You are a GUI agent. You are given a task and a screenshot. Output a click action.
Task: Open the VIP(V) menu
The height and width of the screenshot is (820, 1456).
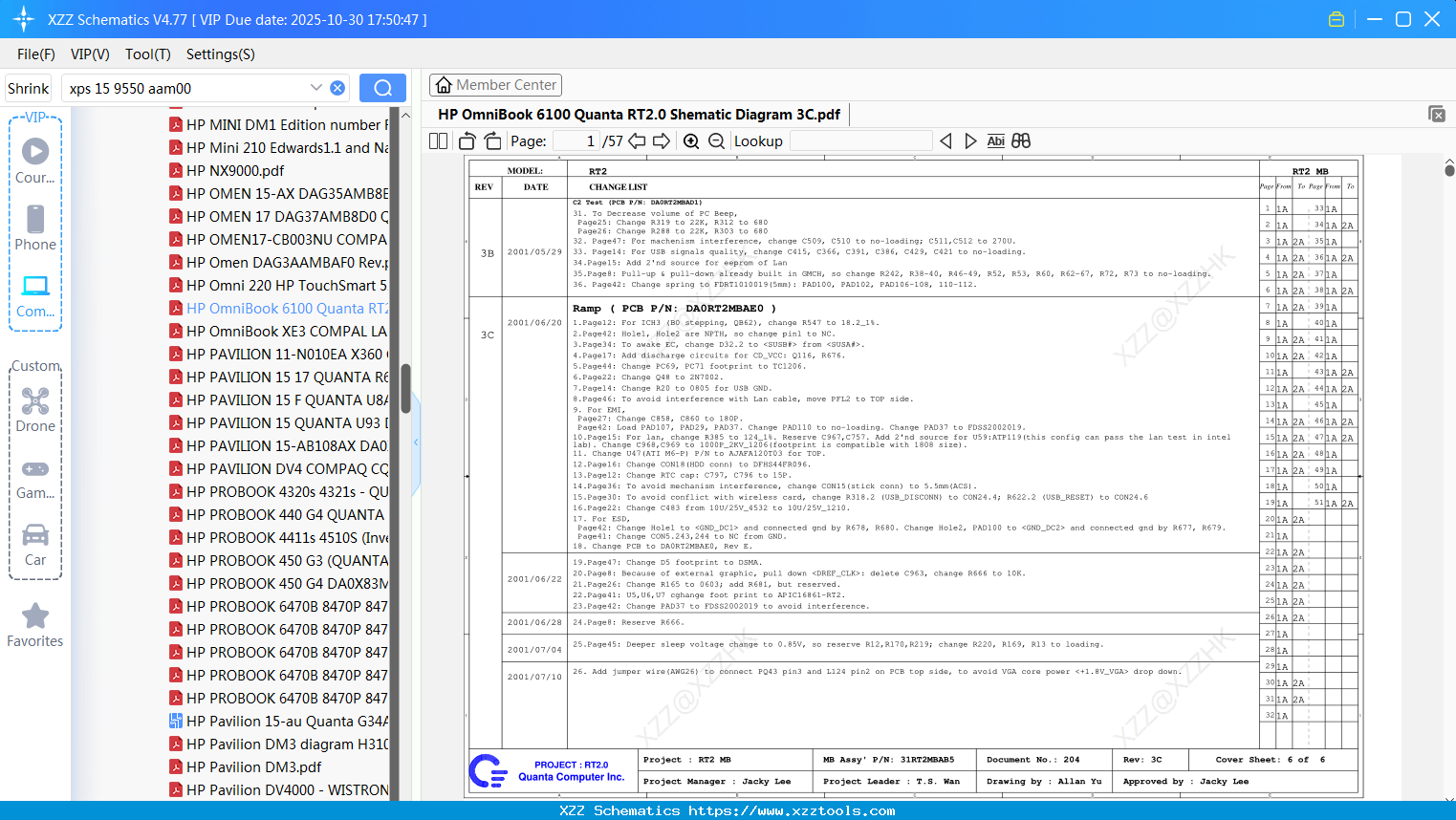point(90,54)
